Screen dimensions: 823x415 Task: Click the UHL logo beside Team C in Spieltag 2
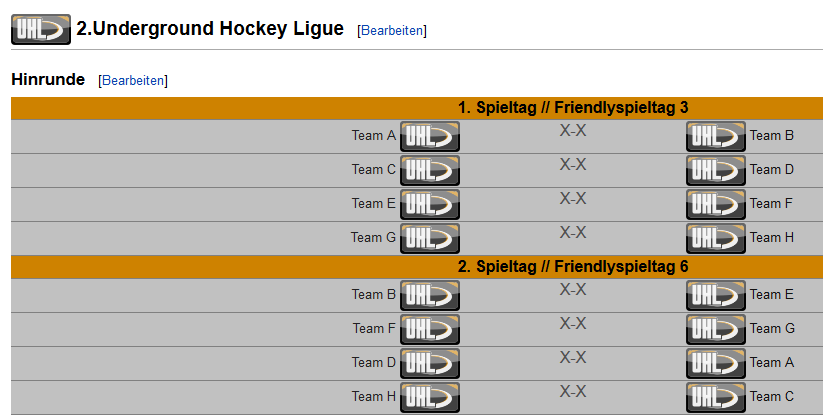tap(716, 398)
